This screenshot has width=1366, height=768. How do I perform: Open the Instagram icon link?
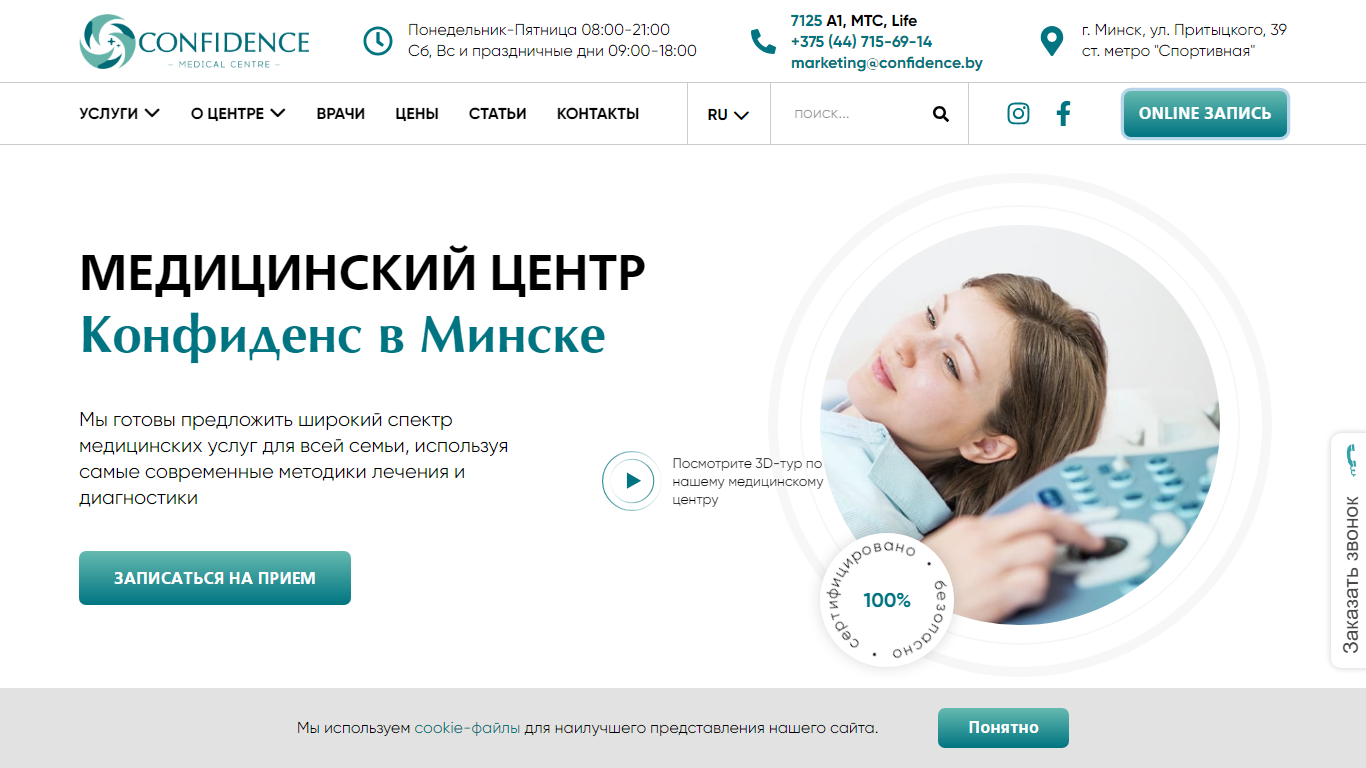coord(1018,114)
